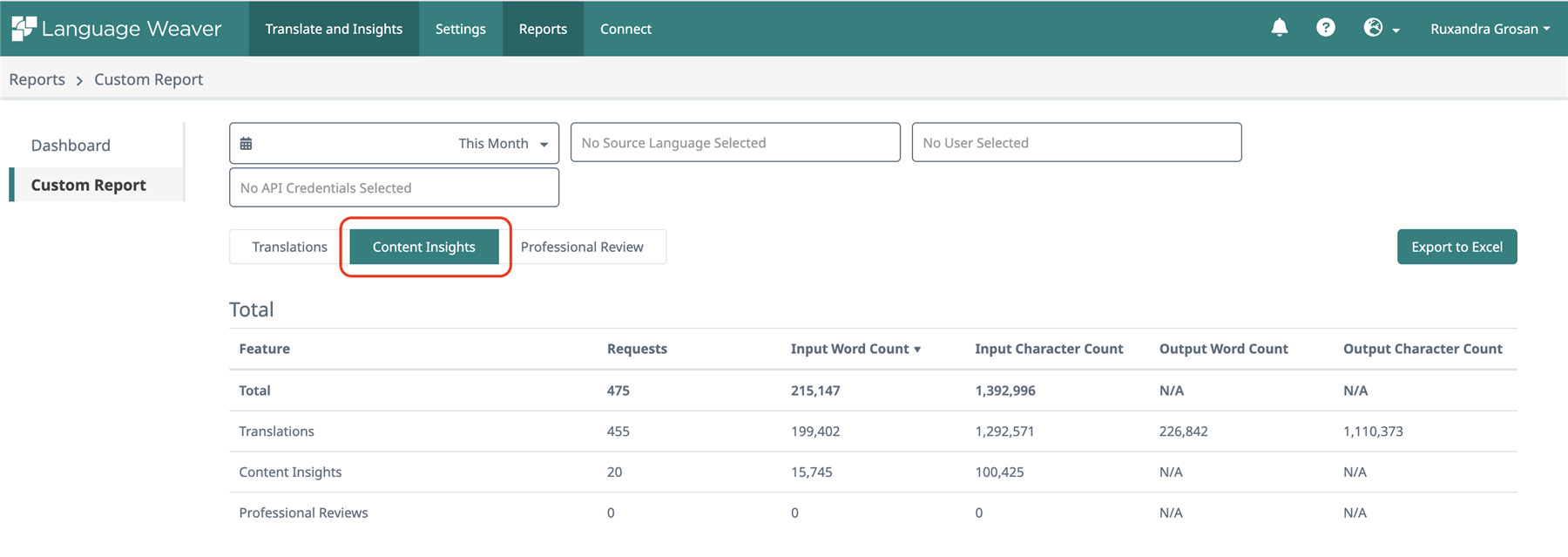Click the Content Insights requests value 20

click(x=614, y=472)
